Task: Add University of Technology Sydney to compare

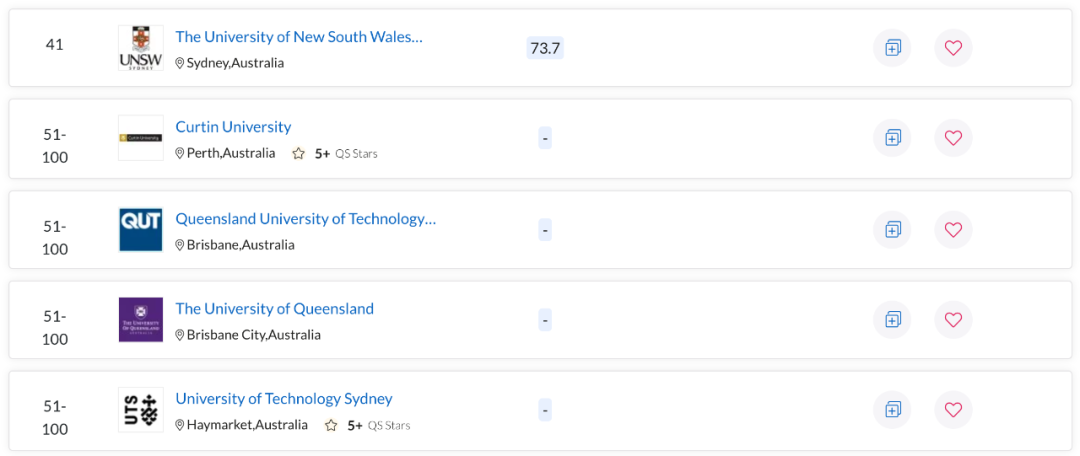Action: (x=892, y=410)
